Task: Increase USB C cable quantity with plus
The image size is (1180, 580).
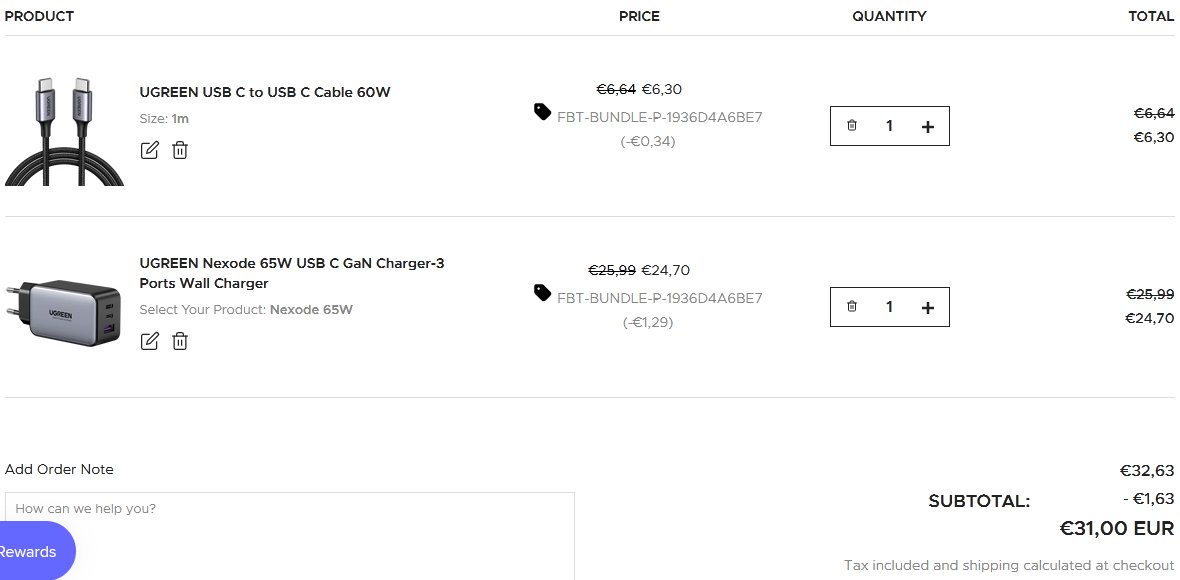Action: (927, 126)
